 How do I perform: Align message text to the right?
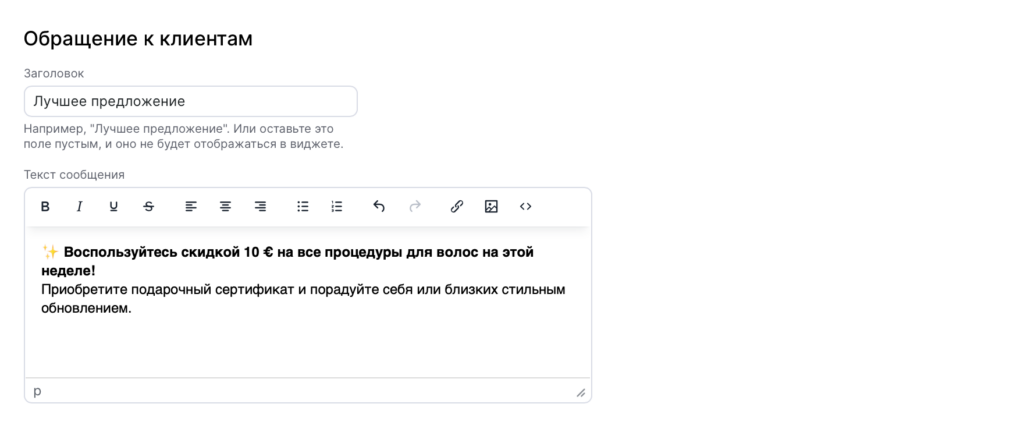[x=260, y=207]
